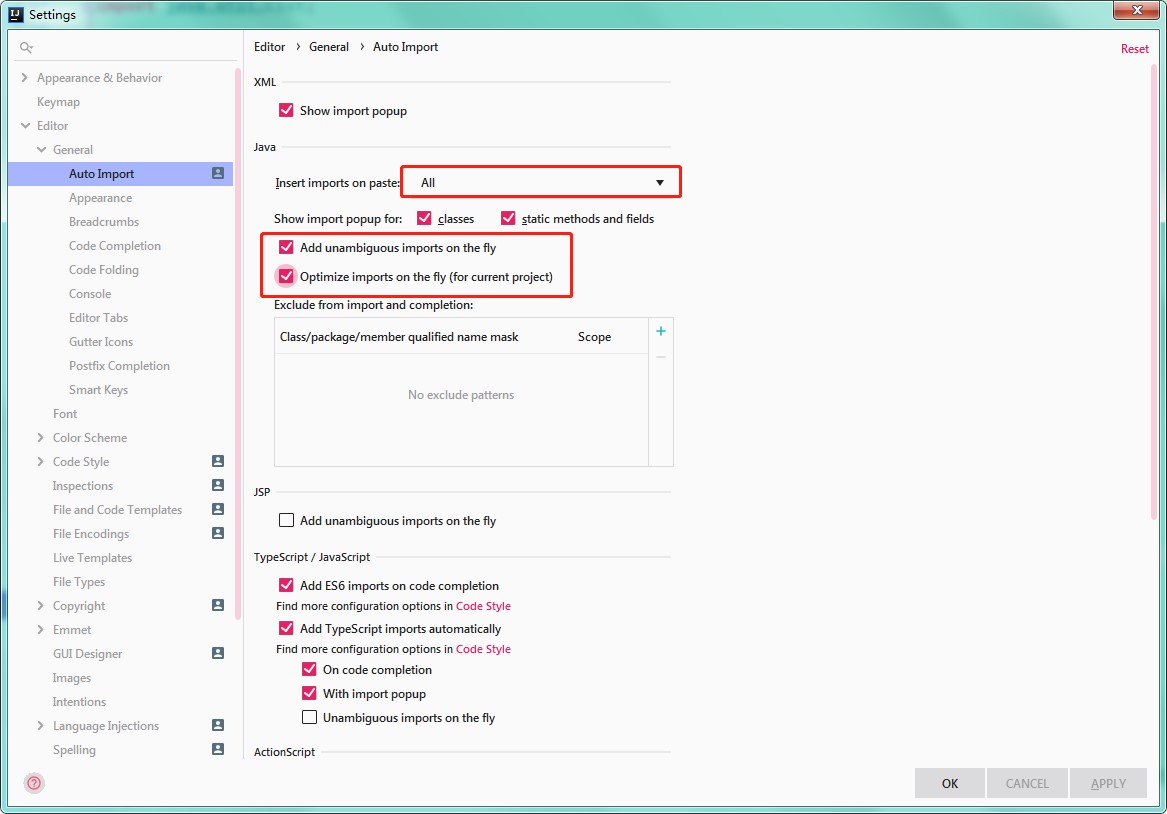Viewport: 1167px width, 814px height.
Task: Open Code Style link under TypeScript imports
Action: pyautogui.click(x=483, y=649)
